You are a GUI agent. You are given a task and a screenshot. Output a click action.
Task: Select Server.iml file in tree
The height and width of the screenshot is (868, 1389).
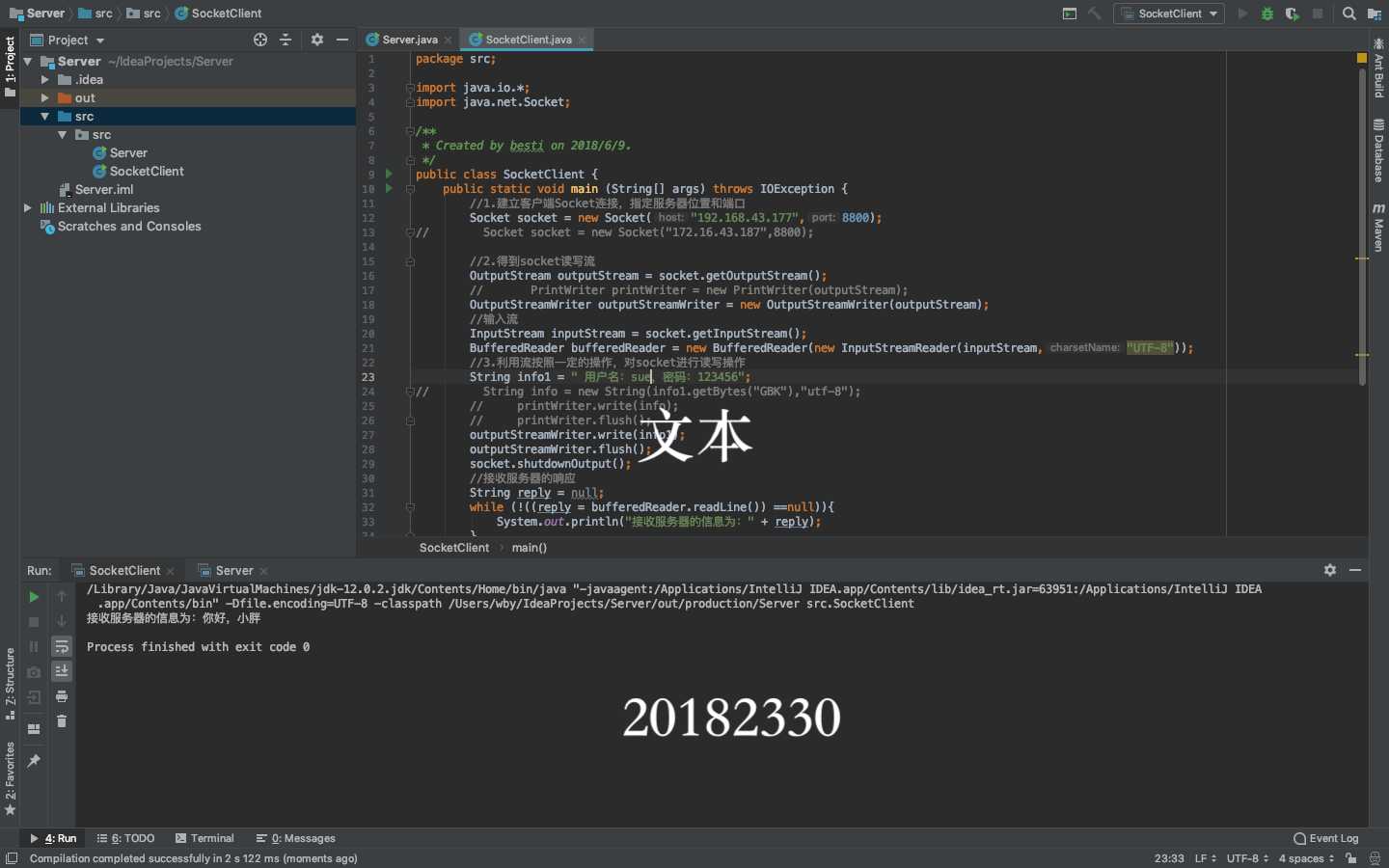tap(96, 190)
